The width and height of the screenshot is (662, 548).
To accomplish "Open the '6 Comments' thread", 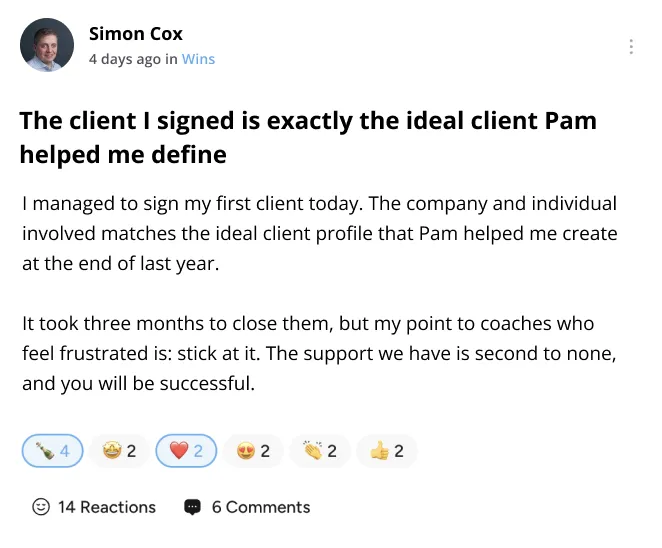I will 260,507.
